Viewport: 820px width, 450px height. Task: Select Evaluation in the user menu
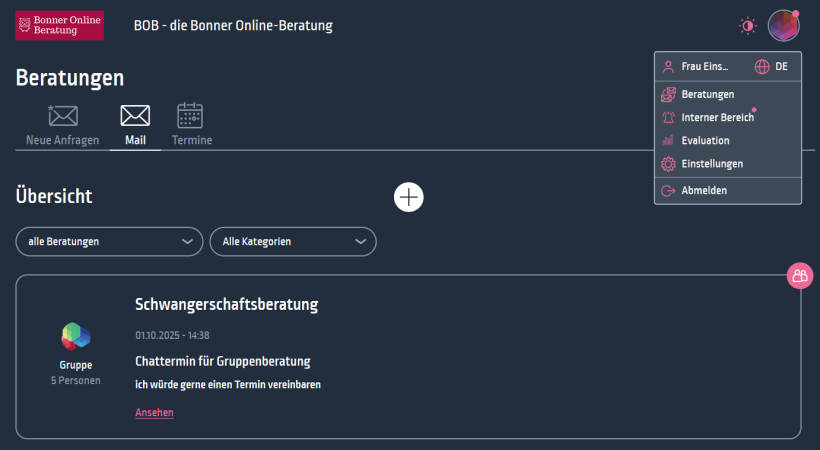[x=705, y=141]
